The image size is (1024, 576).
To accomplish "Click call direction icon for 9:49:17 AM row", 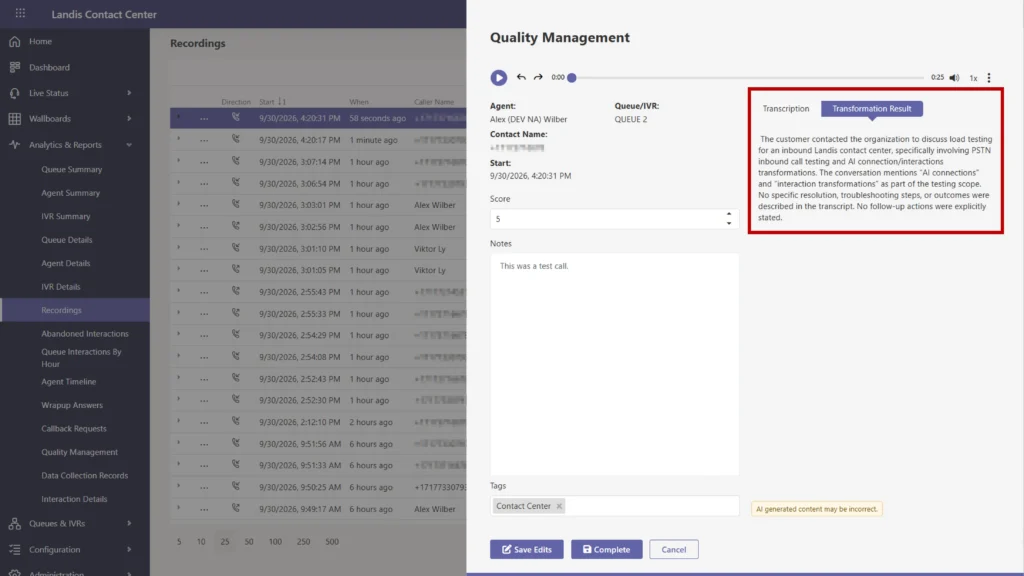I will (236, 508).
